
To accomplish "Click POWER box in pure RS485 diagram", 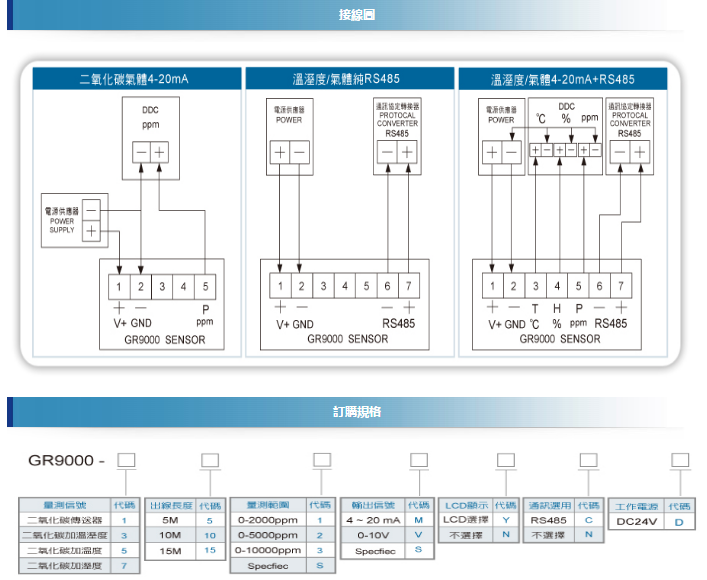I will coord(289,137).
